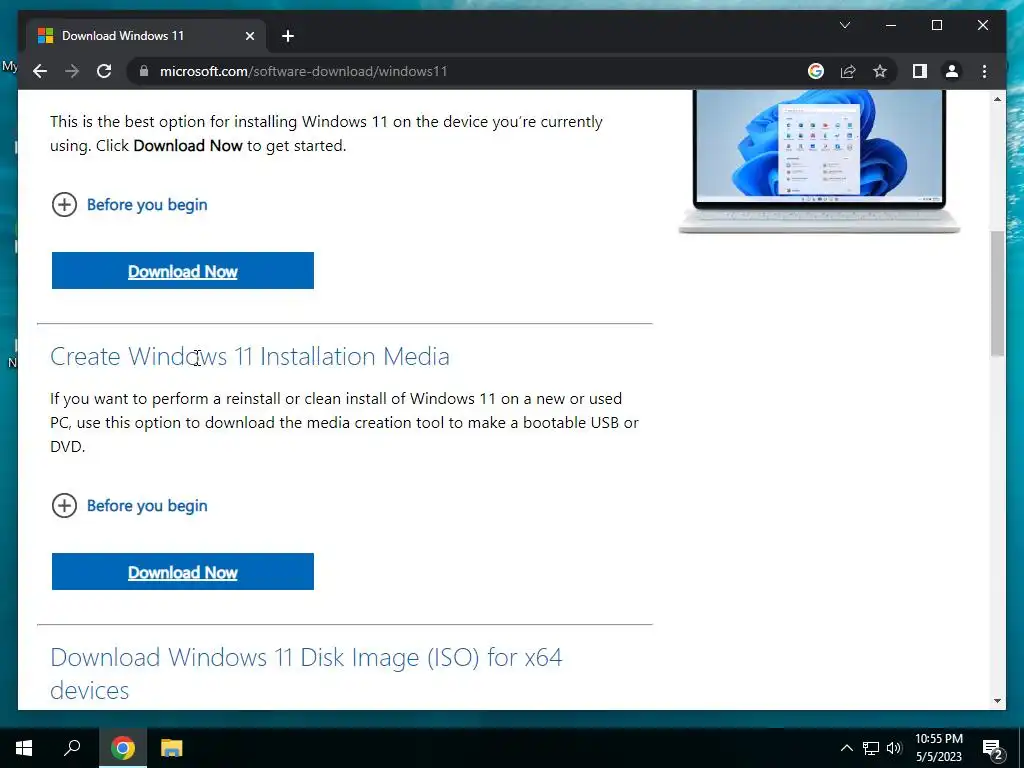Open the Chrome three-dot menu
Screen dimensions: 1024x768
tap(984, 71)
